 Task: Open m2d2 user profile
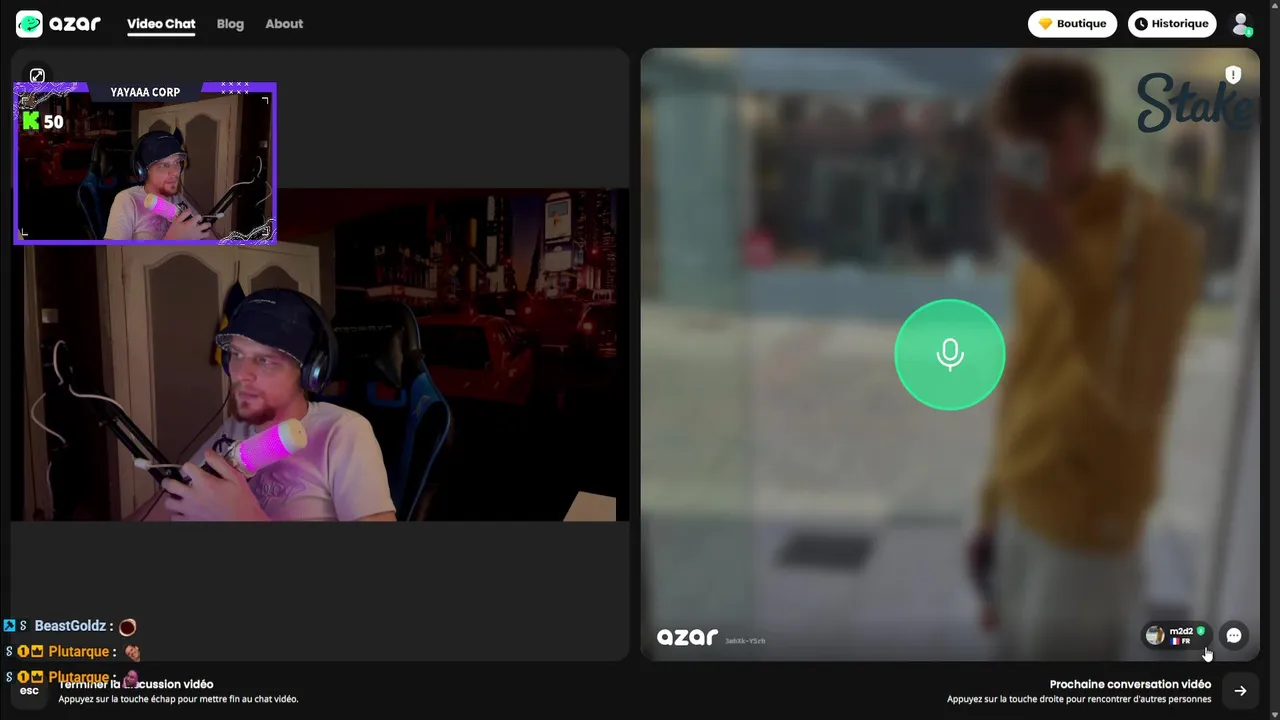(1175, 636)
